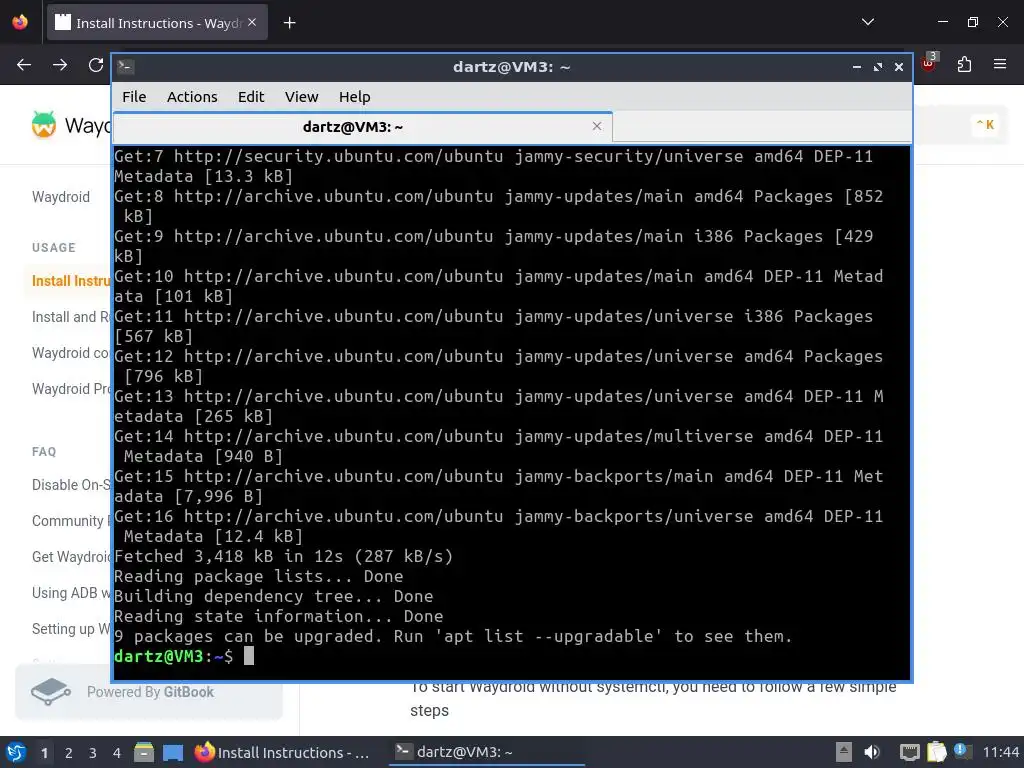Open the Install and Run sidebar link

(71, 317)
